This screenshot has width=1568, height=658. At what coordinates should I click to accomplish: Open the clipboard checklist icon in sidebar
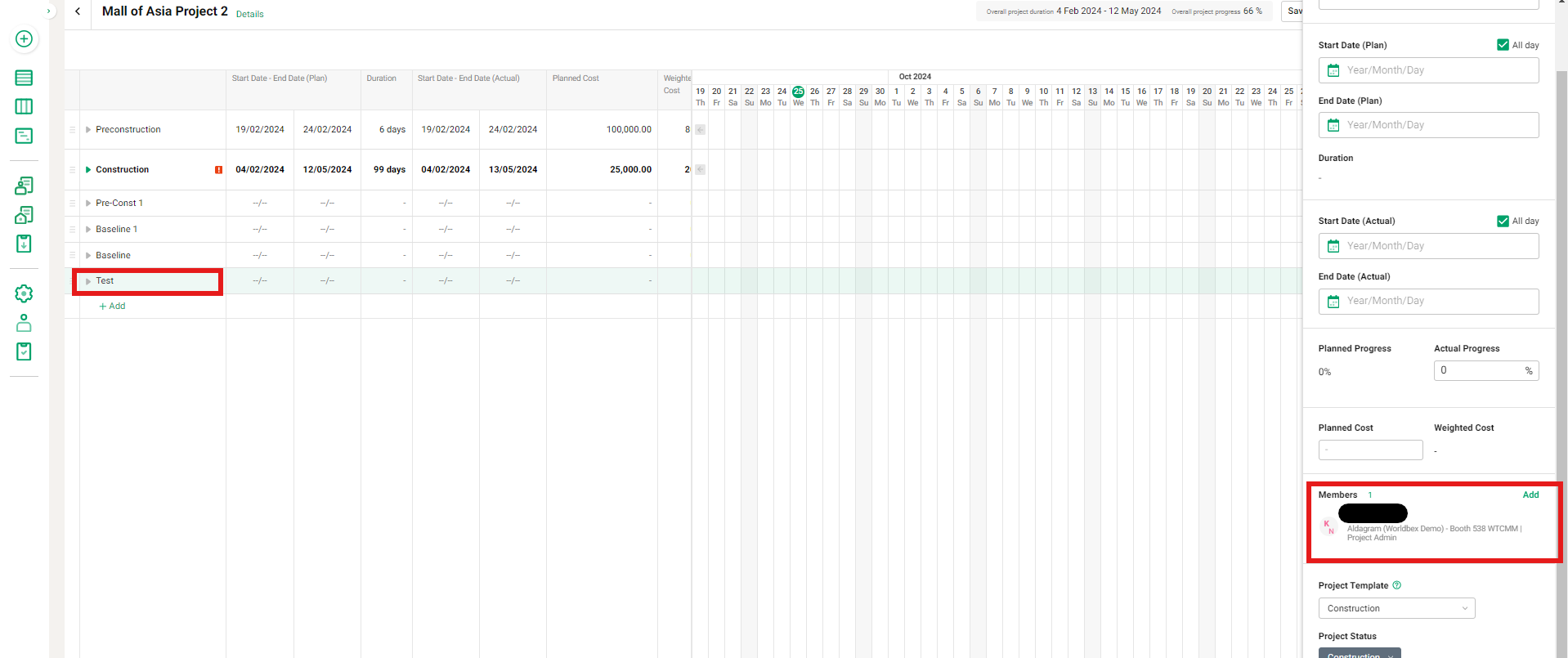point(24,351)
